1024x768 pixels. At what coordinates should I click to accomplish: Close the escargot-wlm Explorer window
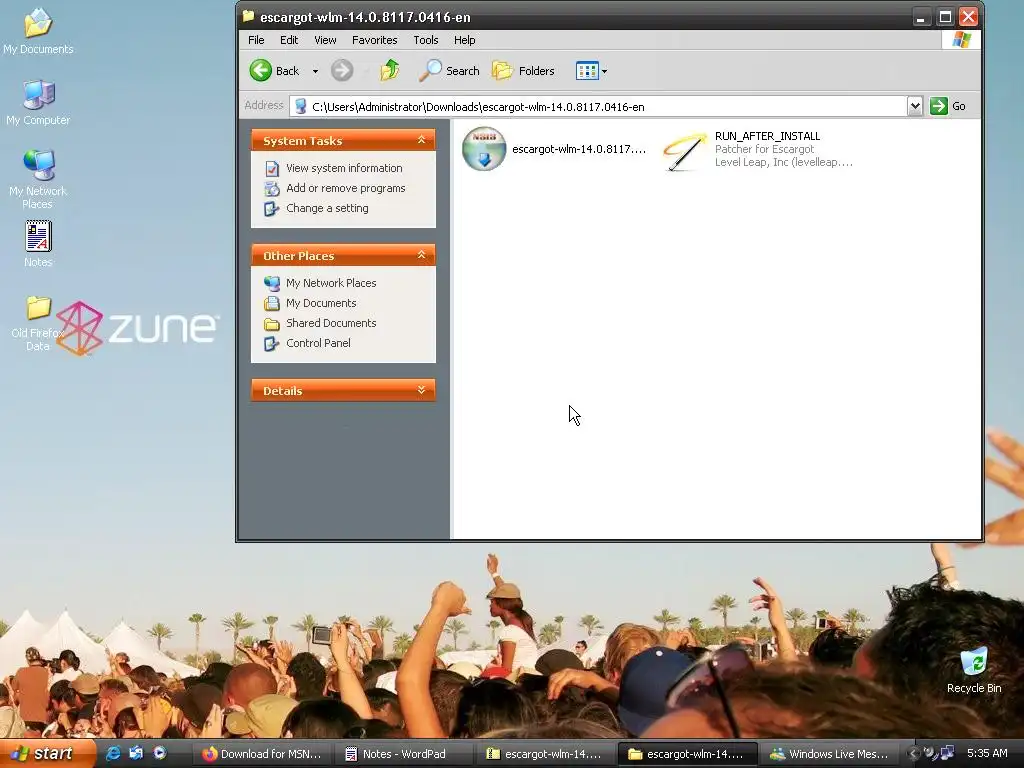point(968,16)
